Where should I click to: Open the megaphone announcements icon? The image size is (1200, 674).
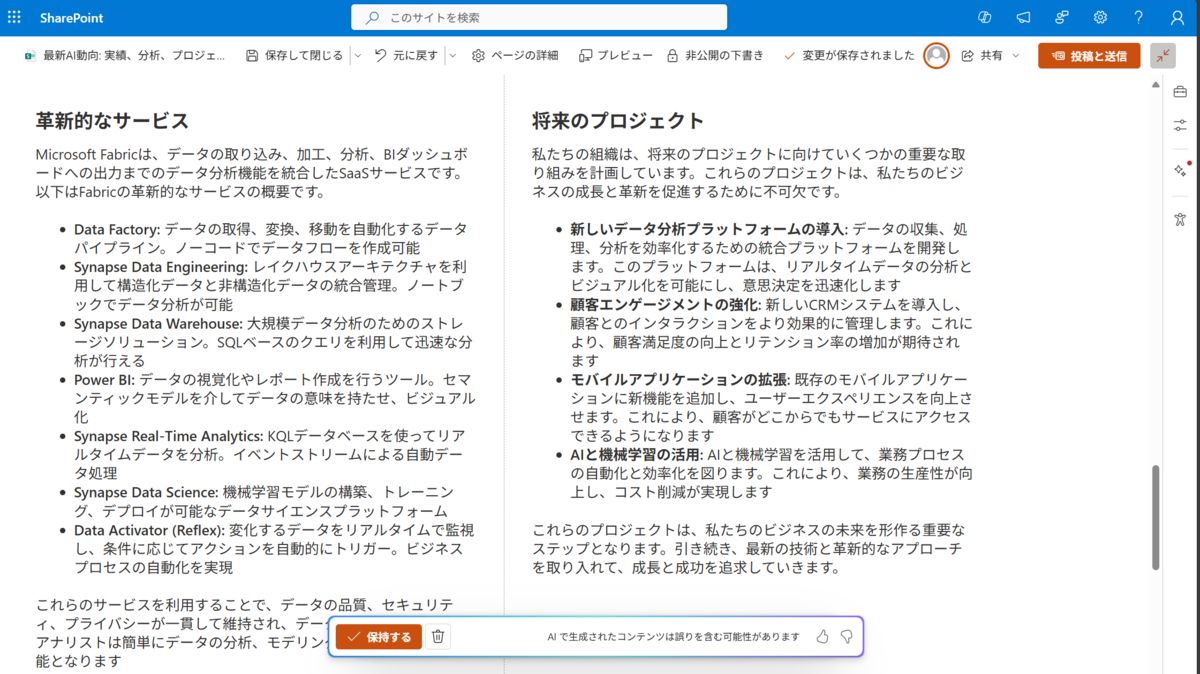(1023, 18)
